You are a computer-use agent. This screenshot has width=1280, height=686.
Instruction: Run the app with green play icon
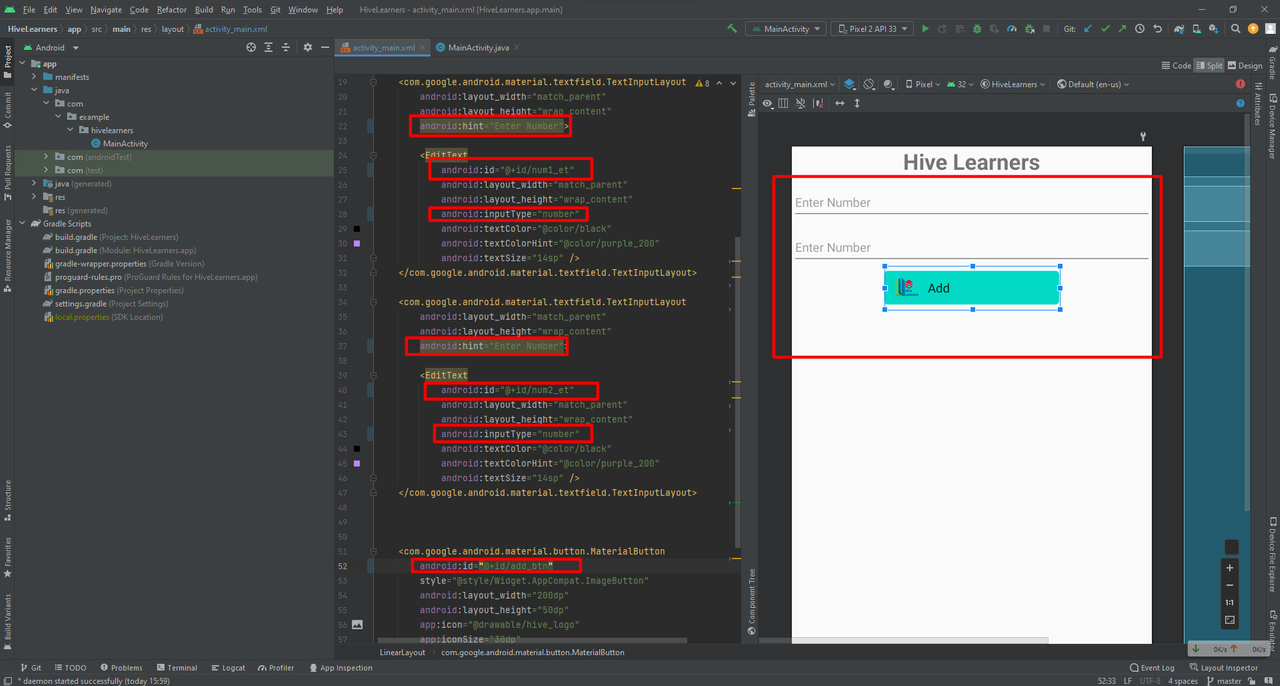click(925, 29)
